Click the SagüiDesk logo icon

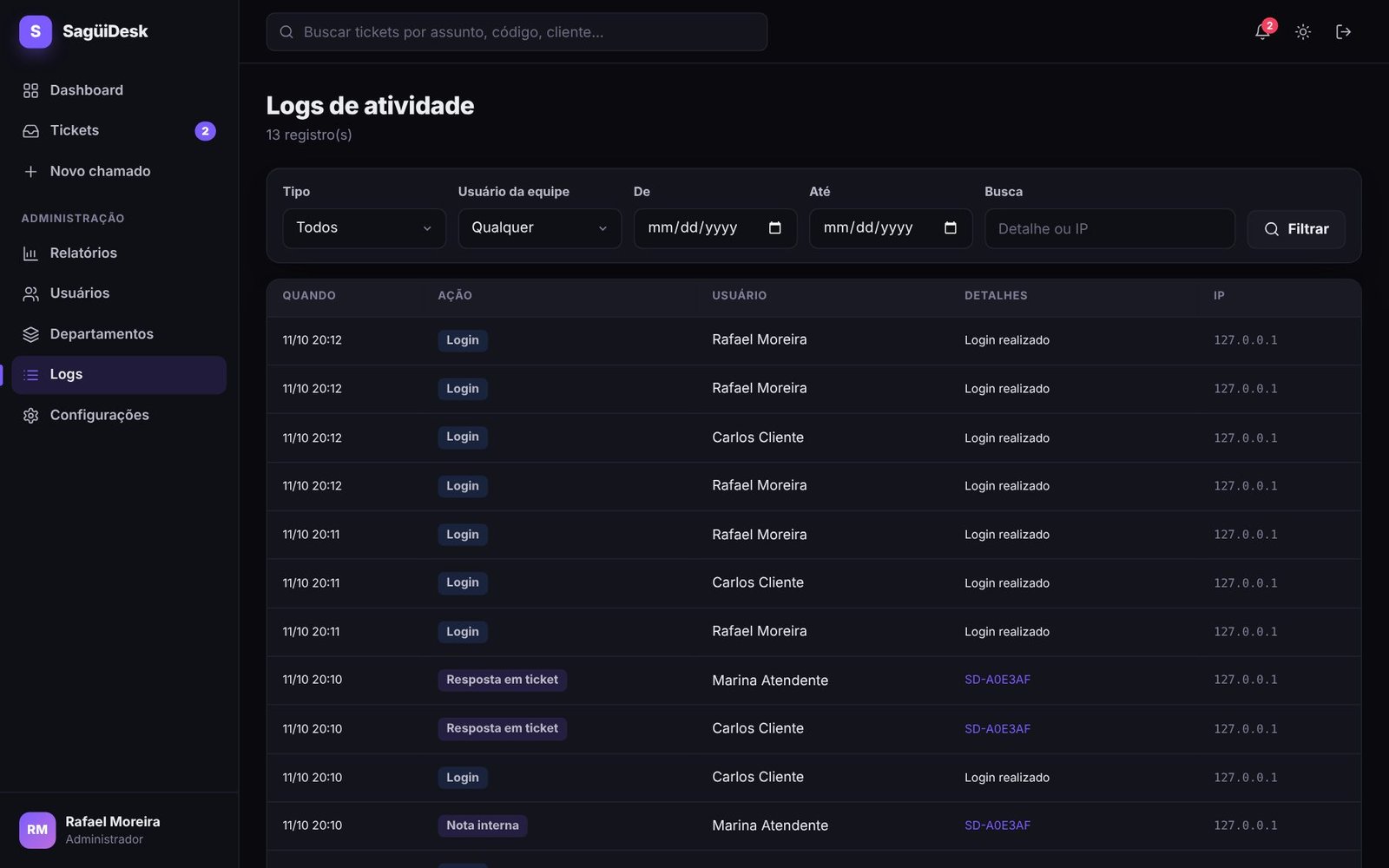click(36, 32)
